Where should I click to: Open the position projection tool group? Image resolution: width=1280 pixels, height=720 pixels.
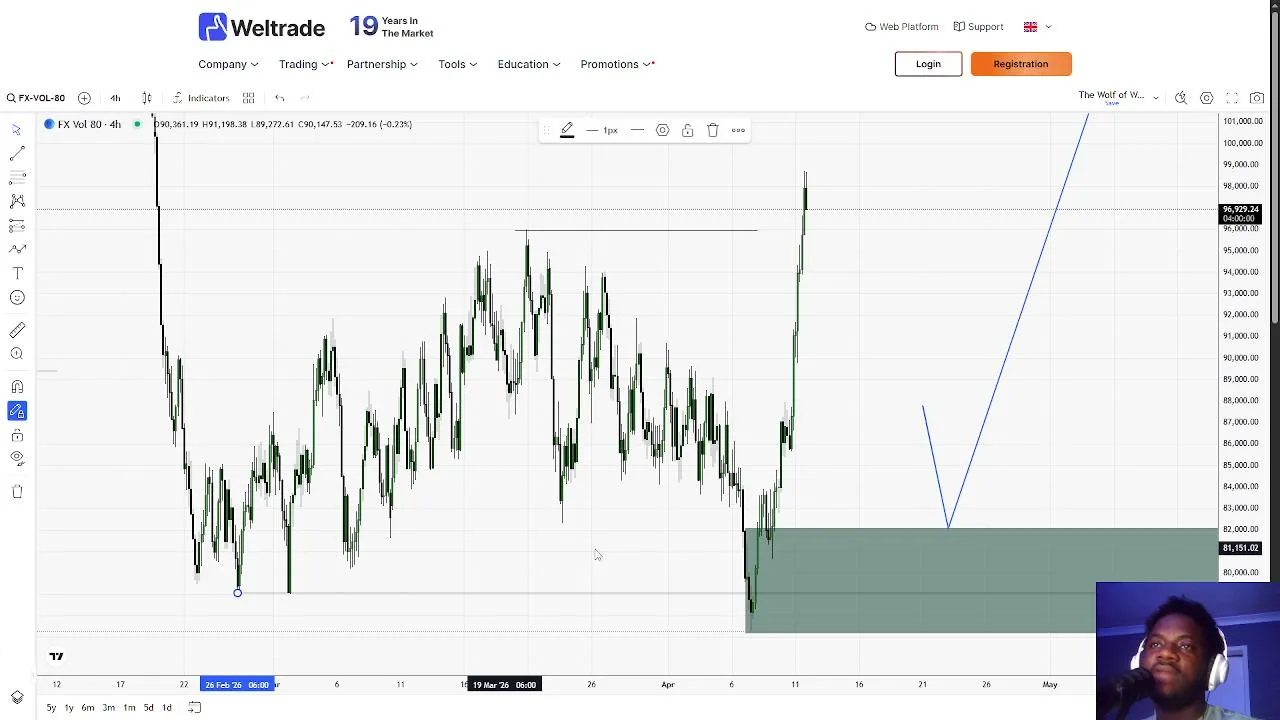17,226
